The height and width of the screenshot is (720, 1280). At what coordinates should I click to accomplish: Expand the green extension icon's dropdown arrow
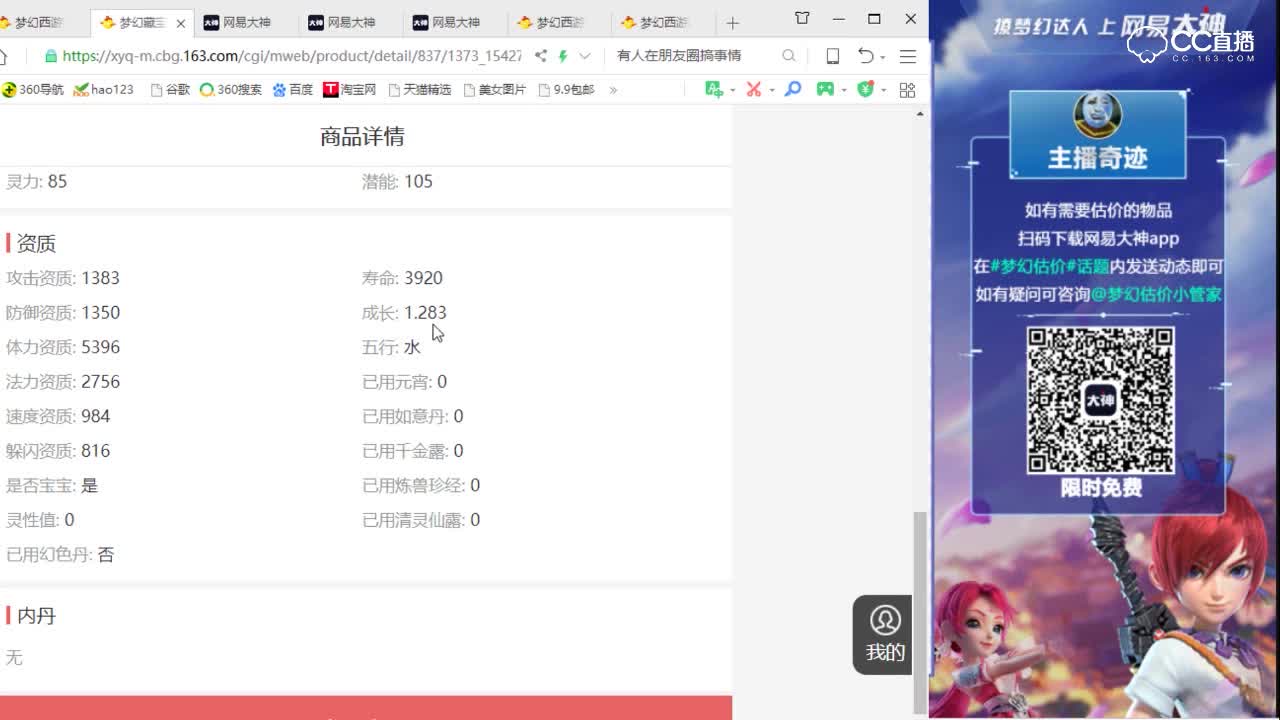coord(733,91)
